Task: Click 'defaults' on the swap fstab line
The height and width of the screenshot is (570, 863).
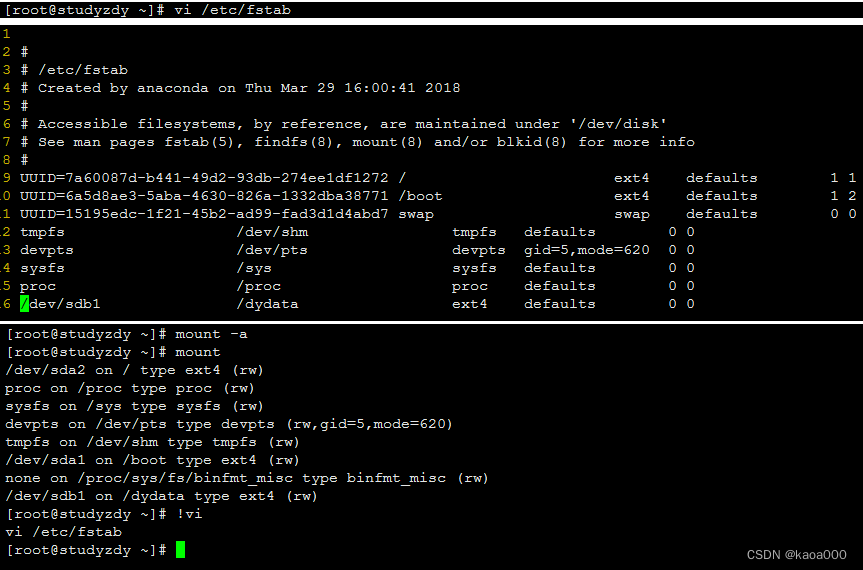Action: click(x=722, y=214)
